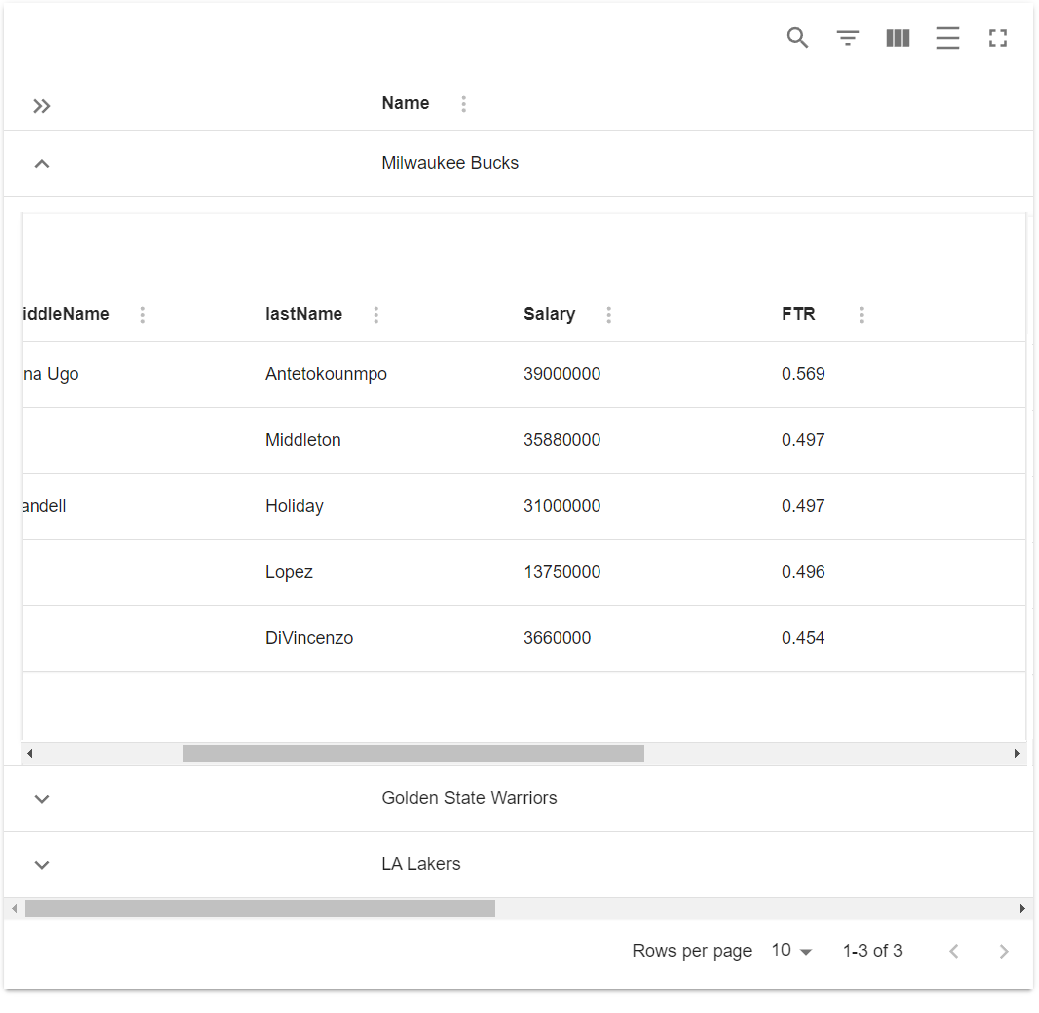1039x1013 pixels.
Task: Click salary value 13750000
Action: pyautogui.click(x=561, y=572)
